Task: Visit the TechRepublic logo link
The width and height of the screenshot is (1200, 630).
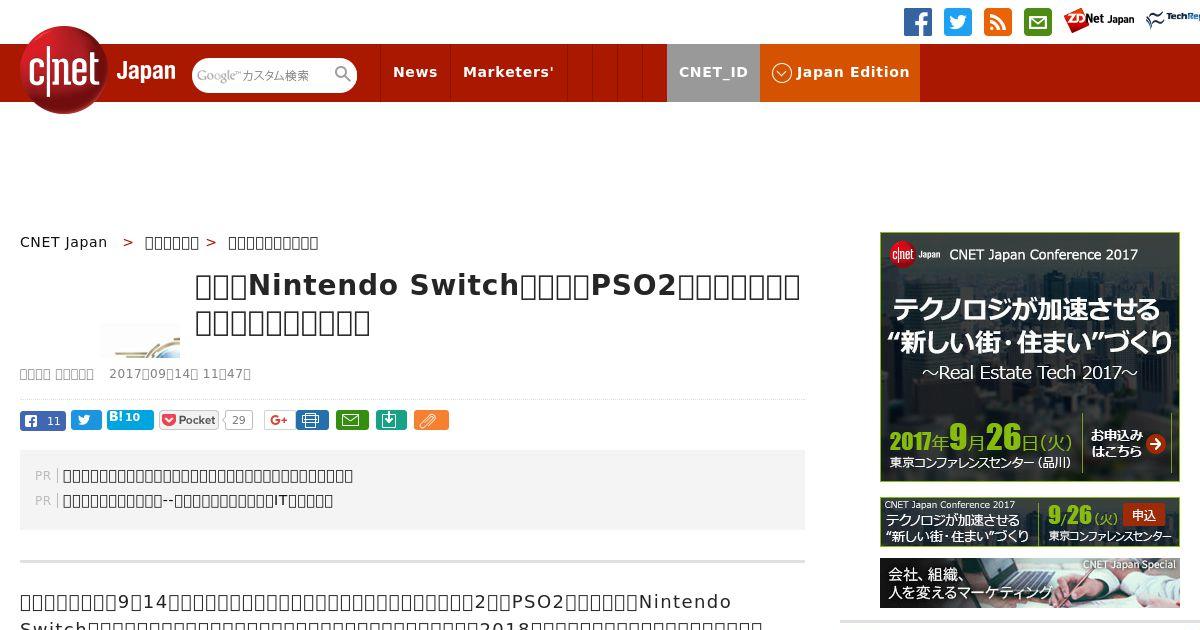Action: pyautogui.click(x=1173, y=20)
